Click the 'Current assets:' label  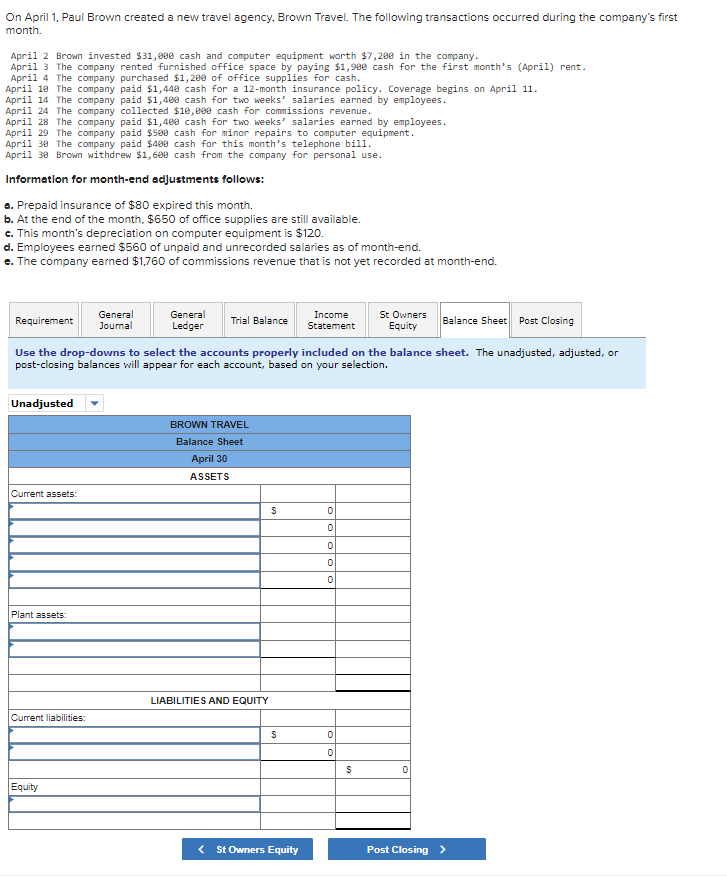[x=44, y=493]
